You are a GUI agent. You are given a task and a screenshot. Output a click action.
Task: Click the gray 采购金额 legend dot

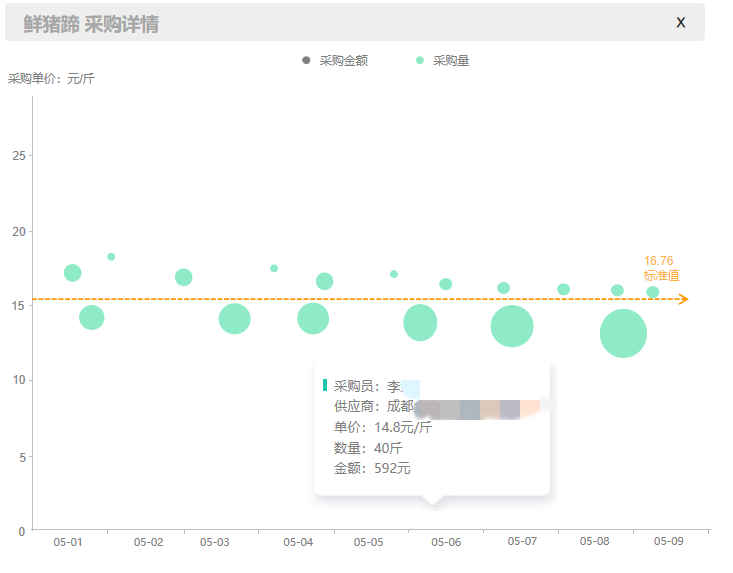(x=306, y=61)
